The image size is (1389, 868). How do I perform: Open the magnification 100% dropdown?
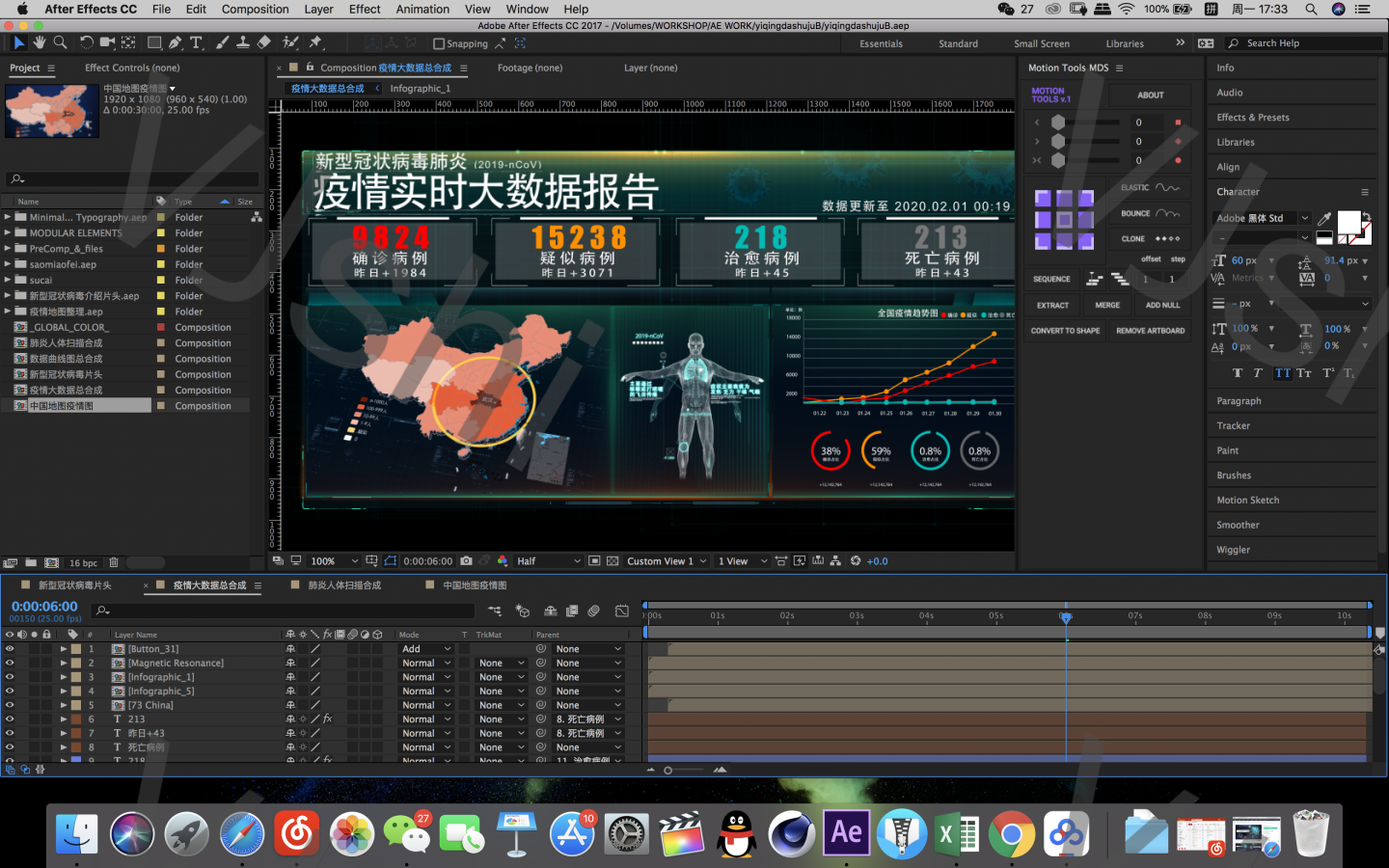(334, 560)
